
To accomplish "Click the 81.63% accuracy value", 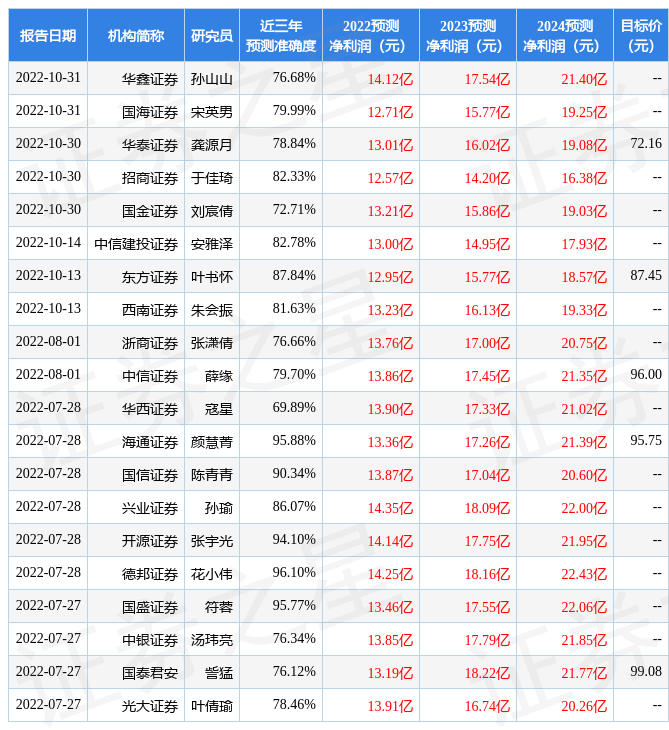I will pos(294,309).
